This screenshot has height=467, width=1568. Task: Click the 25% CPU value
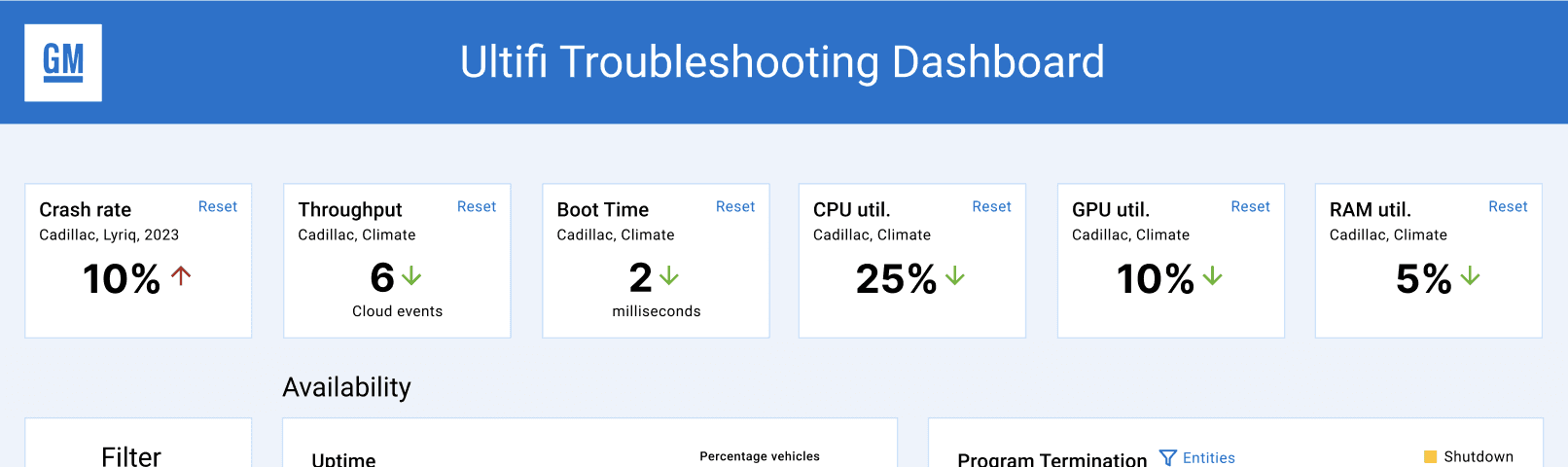point(896,279)
